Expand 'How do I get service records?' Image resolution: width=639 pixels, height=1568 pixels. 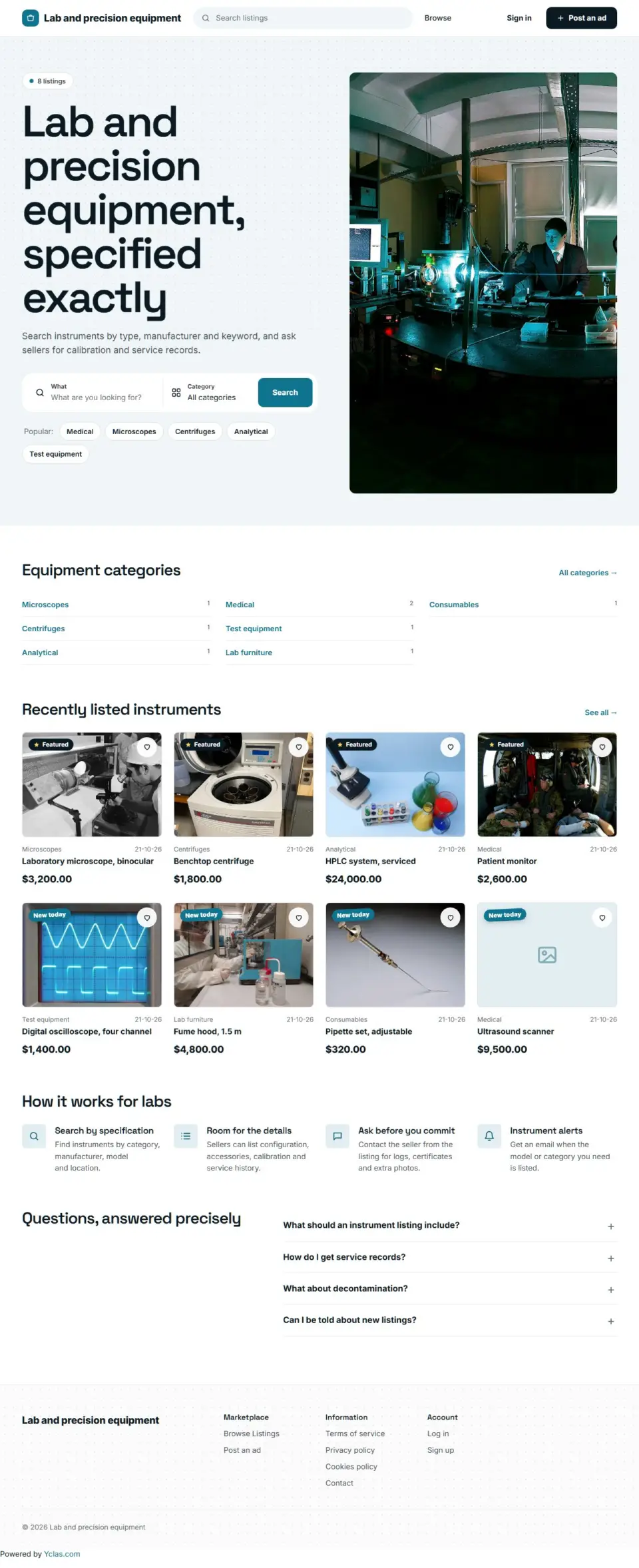(x=450, y=1257)
